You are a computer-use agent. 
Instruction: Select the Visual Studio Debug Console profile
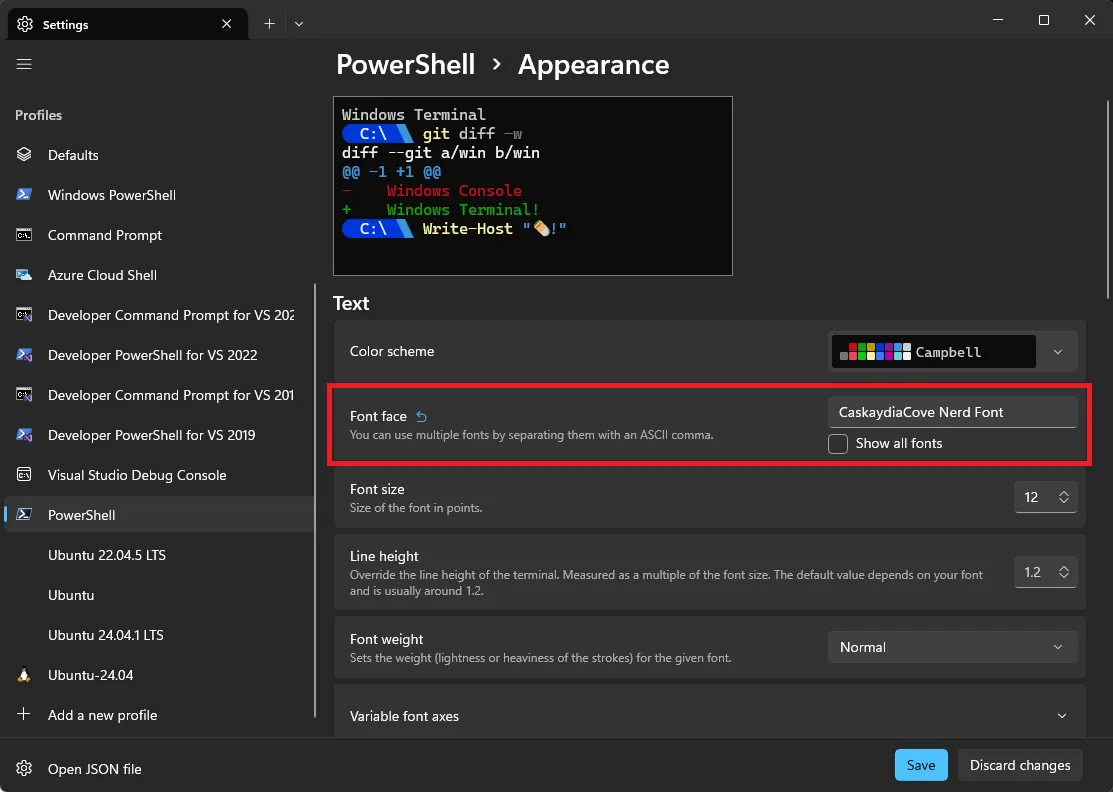137,475
